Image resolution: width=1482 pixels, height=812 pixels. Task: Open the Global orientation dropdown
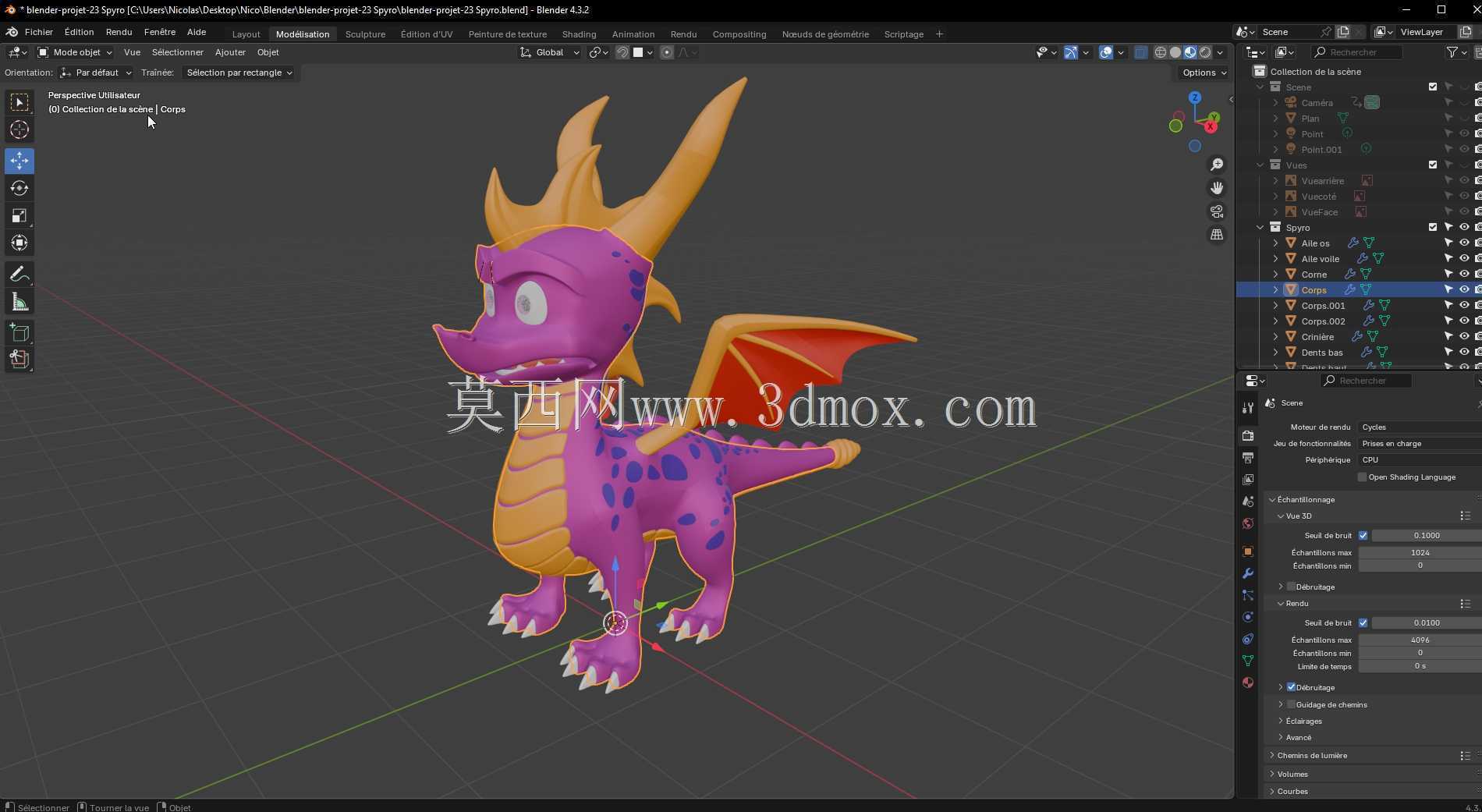click(x=550, y=52)
